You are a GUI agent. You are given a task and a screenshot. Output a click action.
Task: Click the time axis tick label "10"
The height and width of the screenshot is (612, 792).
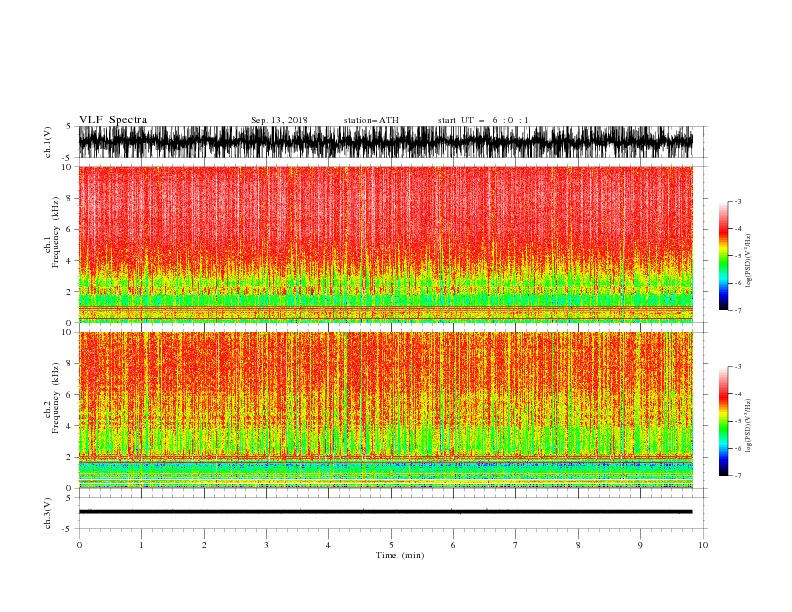click(703, 545)
